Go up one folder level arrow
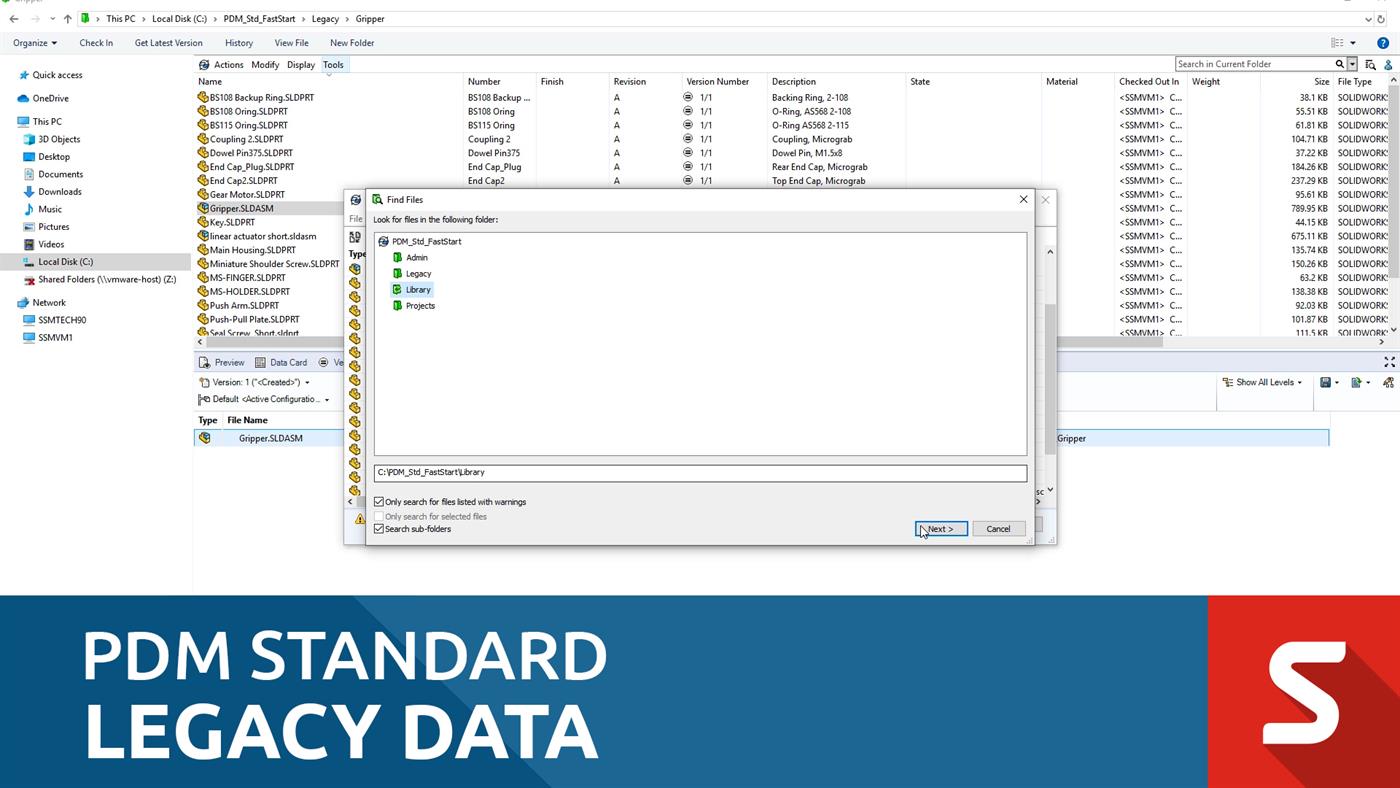This screenshot has width=1400, height=788. pyautogui.click(x=68, y=19)
